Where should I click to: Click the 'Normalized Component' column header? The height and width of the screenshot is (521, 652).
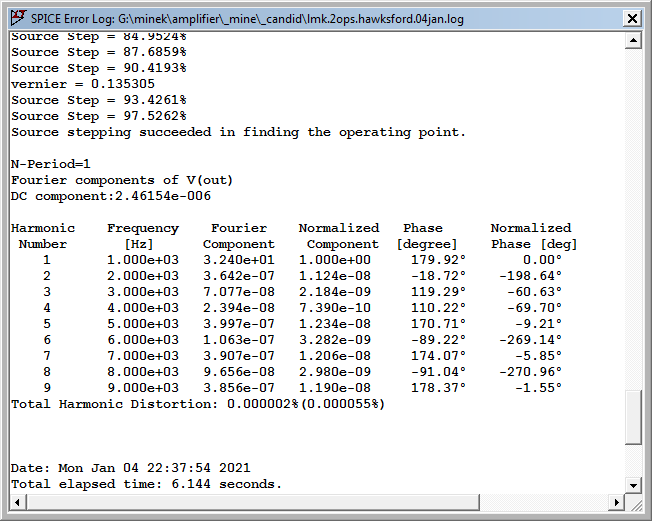tap(339, 236)
